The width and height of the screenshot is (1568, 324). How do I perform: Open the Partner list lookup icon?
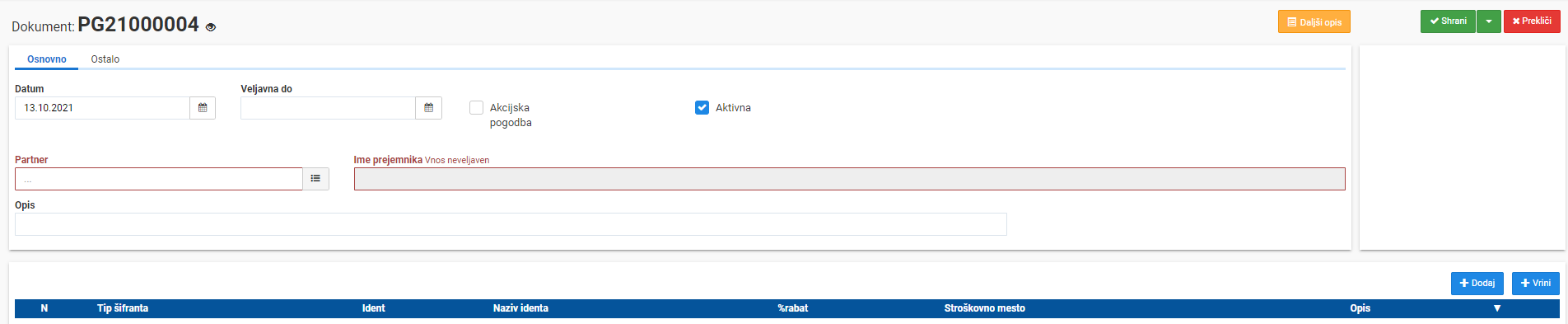(315, 179)
